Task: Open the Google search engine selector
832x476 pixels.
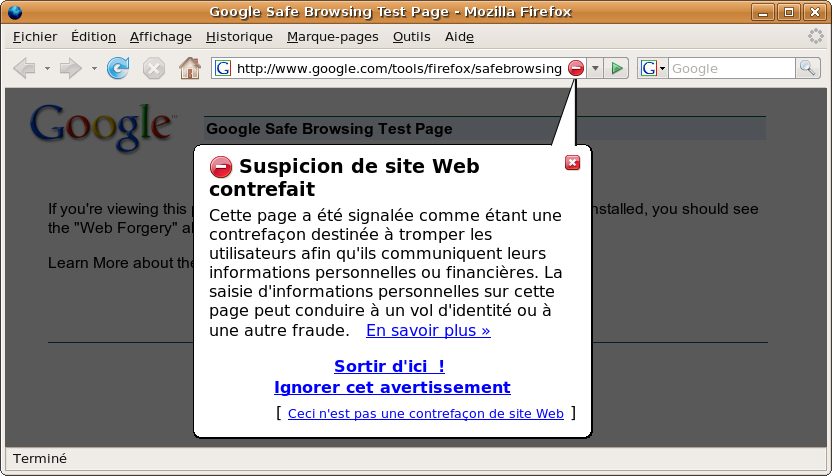Action: [x=654, y=68]
